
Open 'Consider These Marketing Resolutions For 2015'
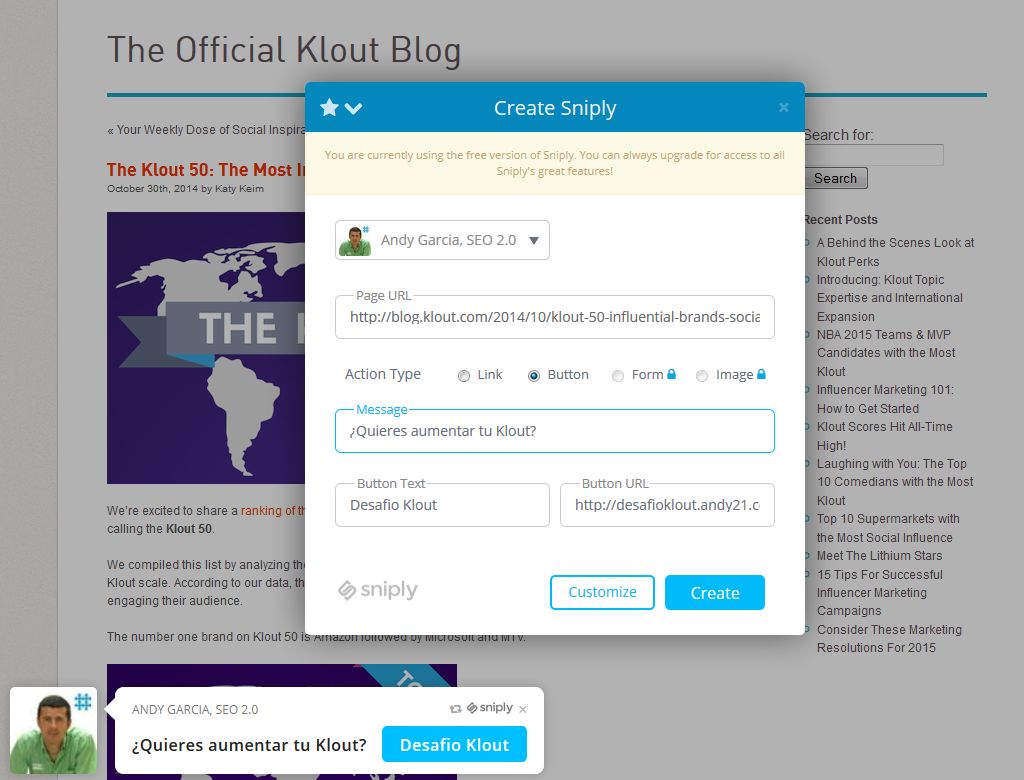pos(889,639)
